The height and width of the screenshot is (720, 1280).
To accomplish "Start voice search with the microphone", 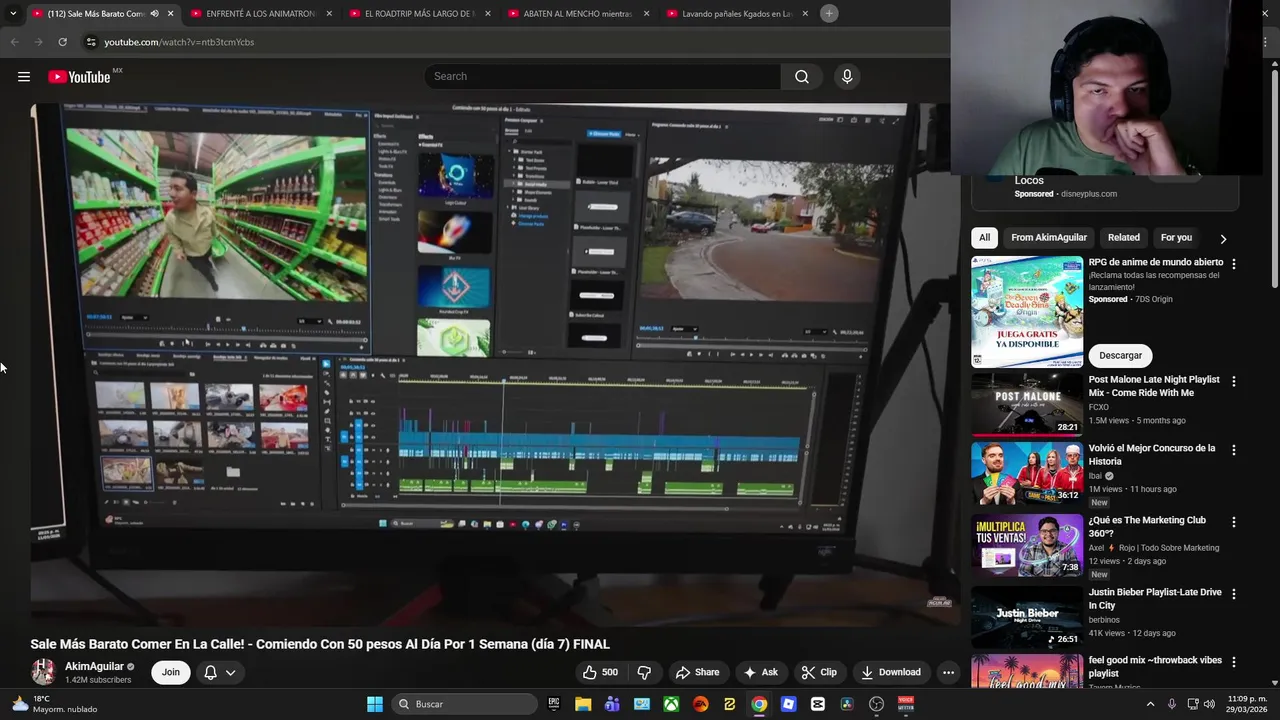I will [847, 77].
